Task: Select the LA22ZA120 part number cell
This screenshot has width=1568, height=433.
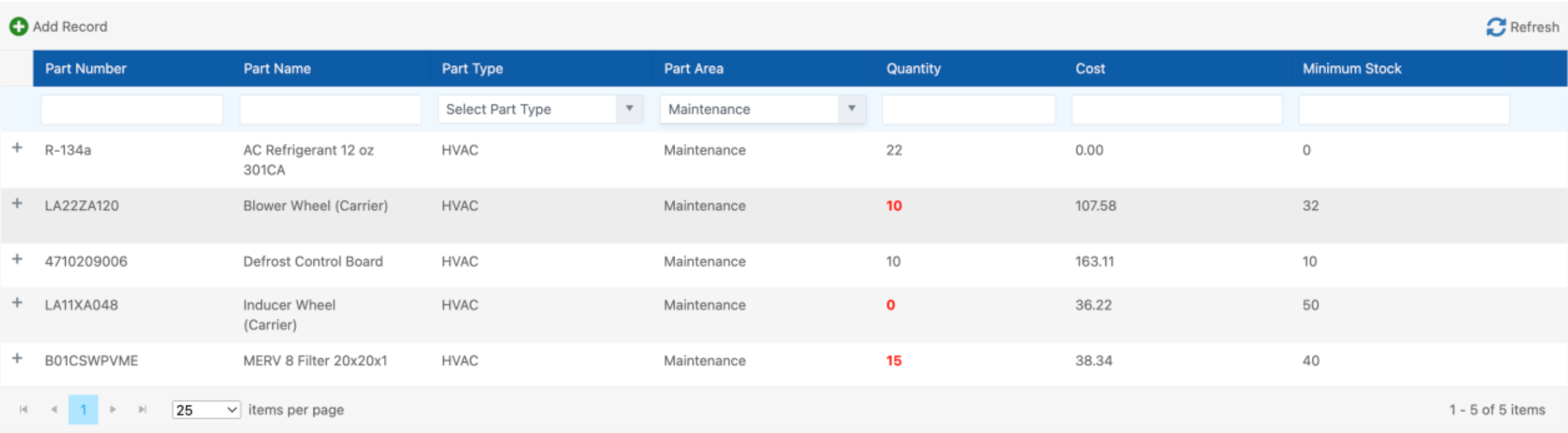Action: pos(81,206)
